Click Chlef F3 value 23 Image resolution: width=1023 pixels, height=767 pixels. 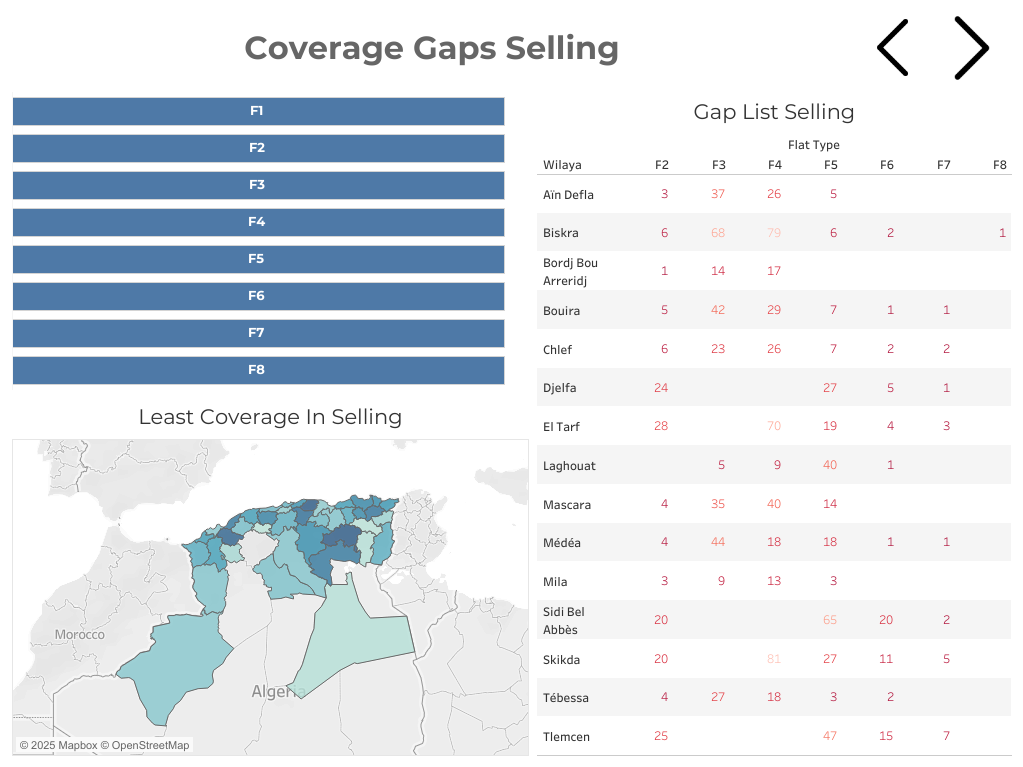click(718, 349)
